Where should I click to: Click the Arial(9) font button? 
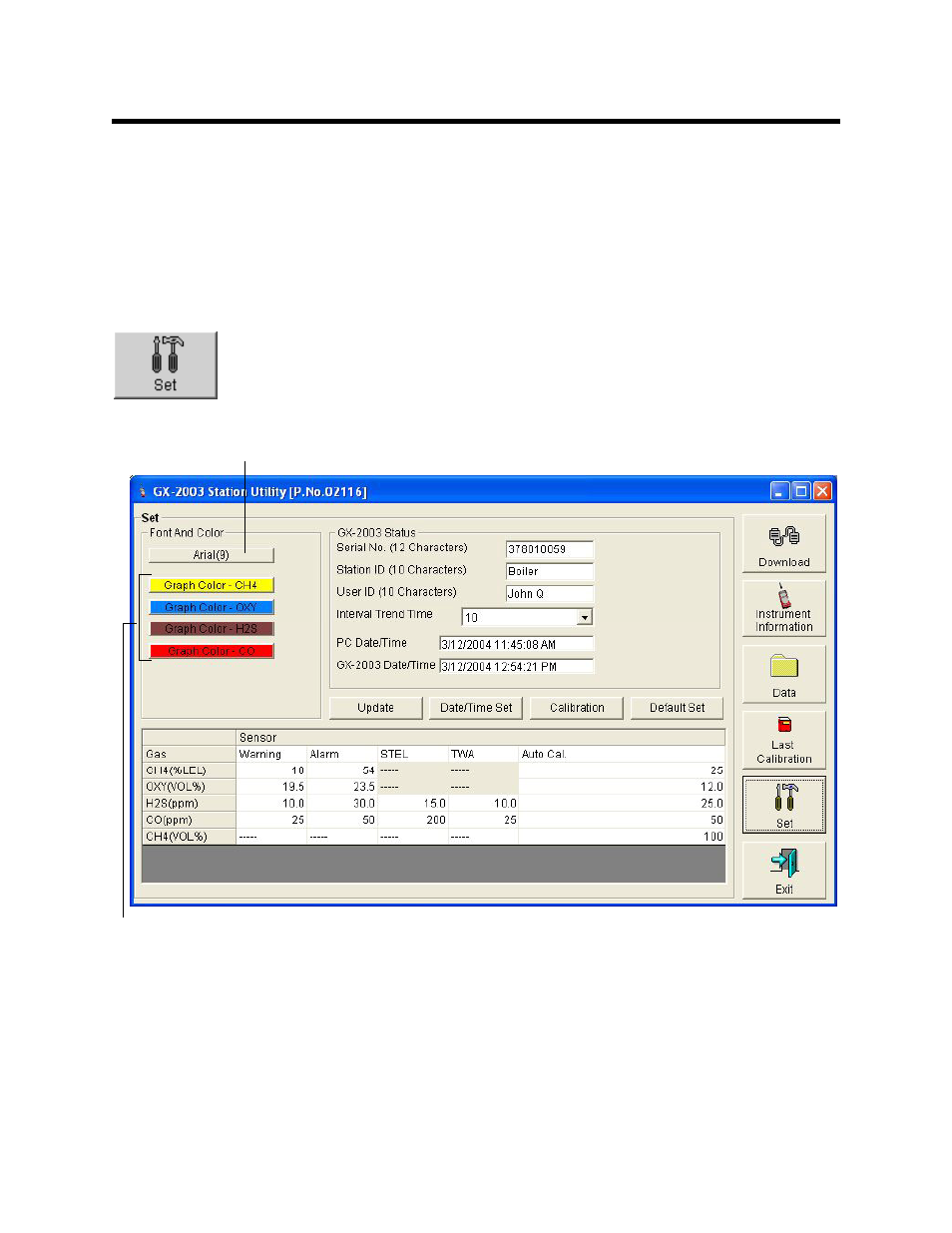(x=211, y=555)
